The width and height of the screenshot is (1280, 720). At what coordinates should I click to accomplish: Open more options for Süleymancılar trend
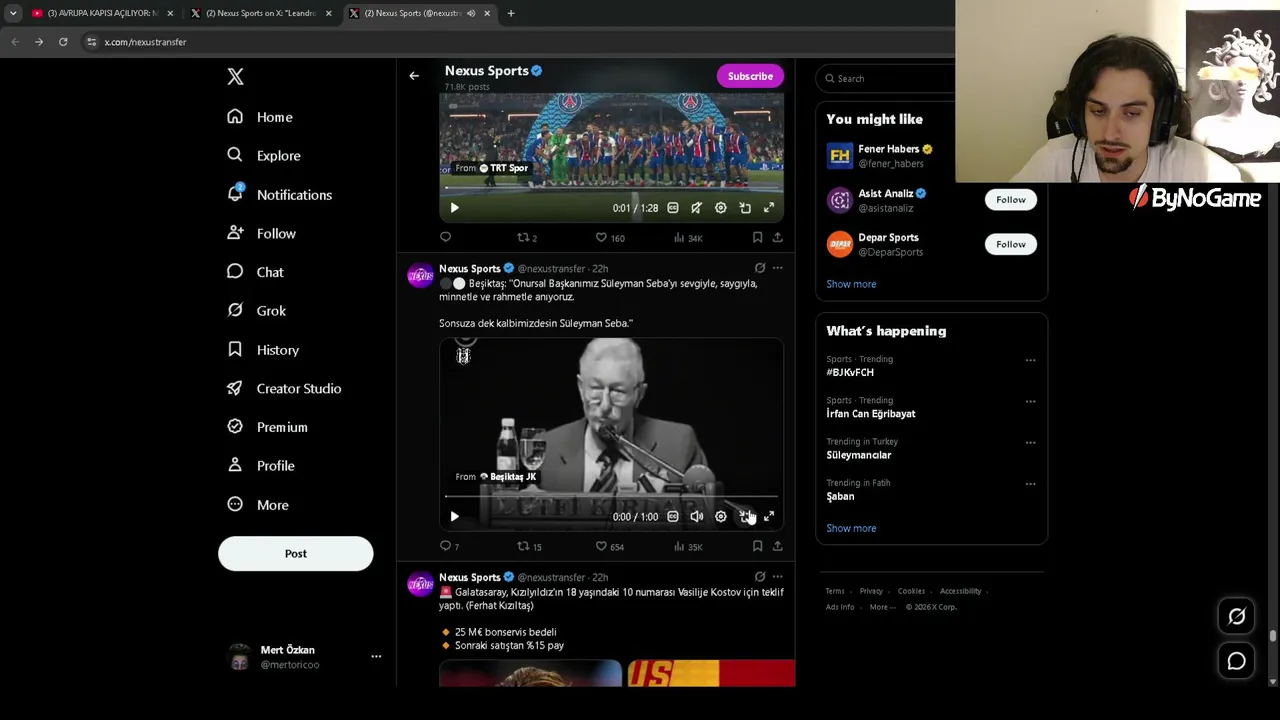1030,442
